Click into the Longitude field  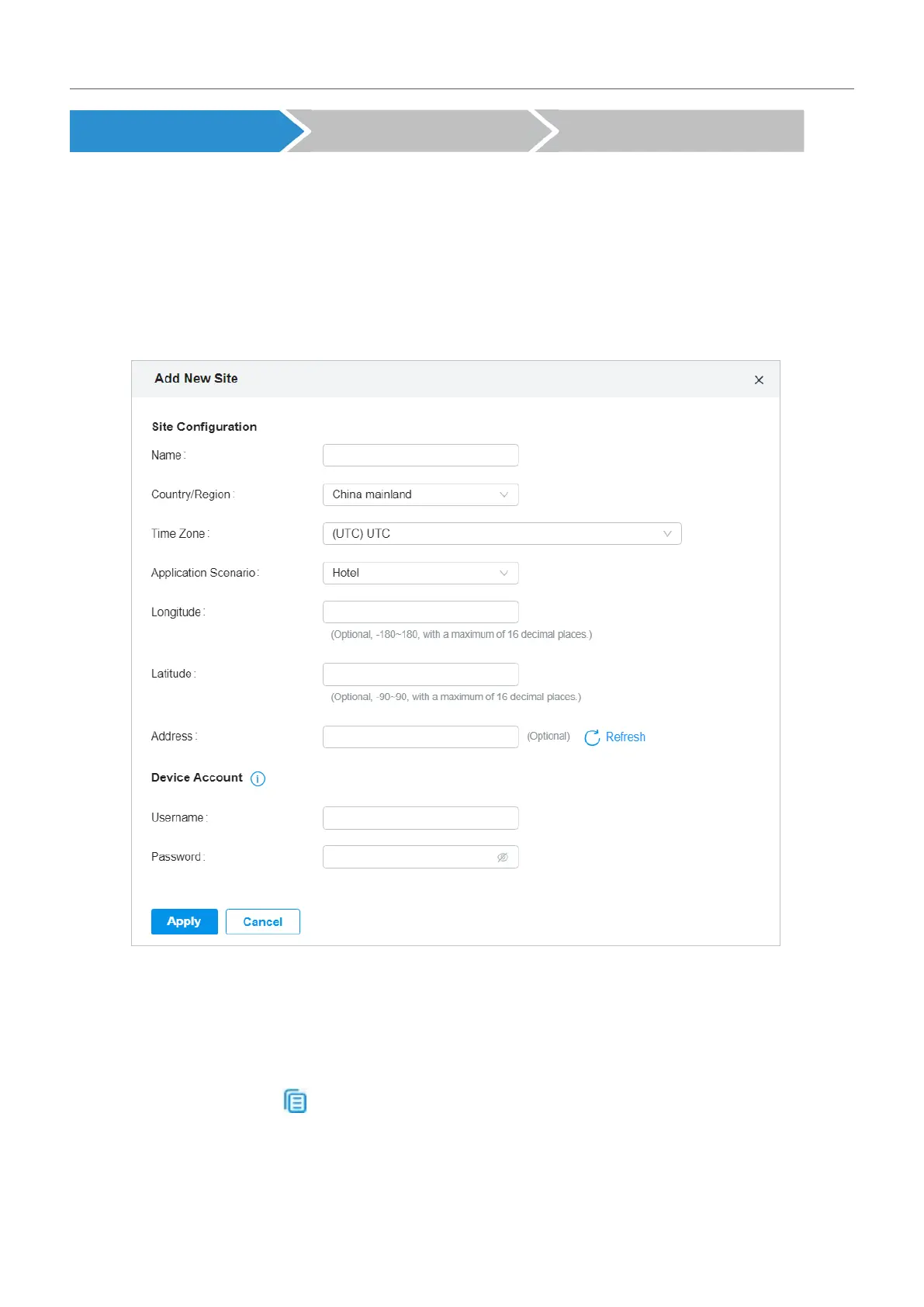[x=420, y=612]
